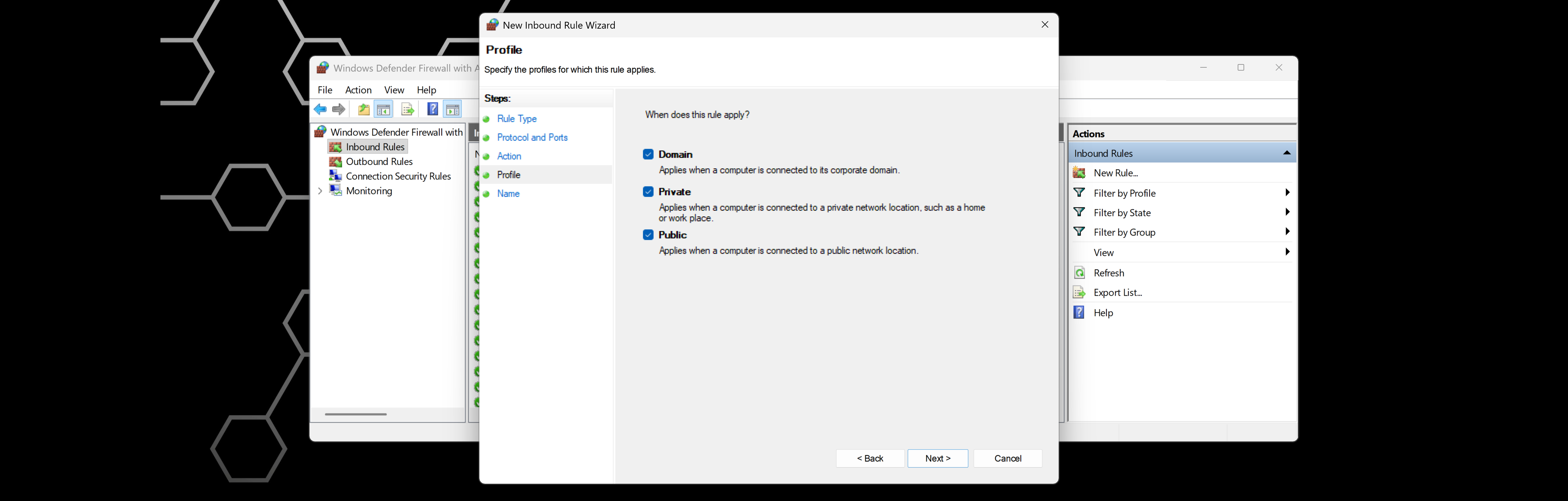Click the Inbound Rules tree icon
1568x501 pixels.
(336, 147)
